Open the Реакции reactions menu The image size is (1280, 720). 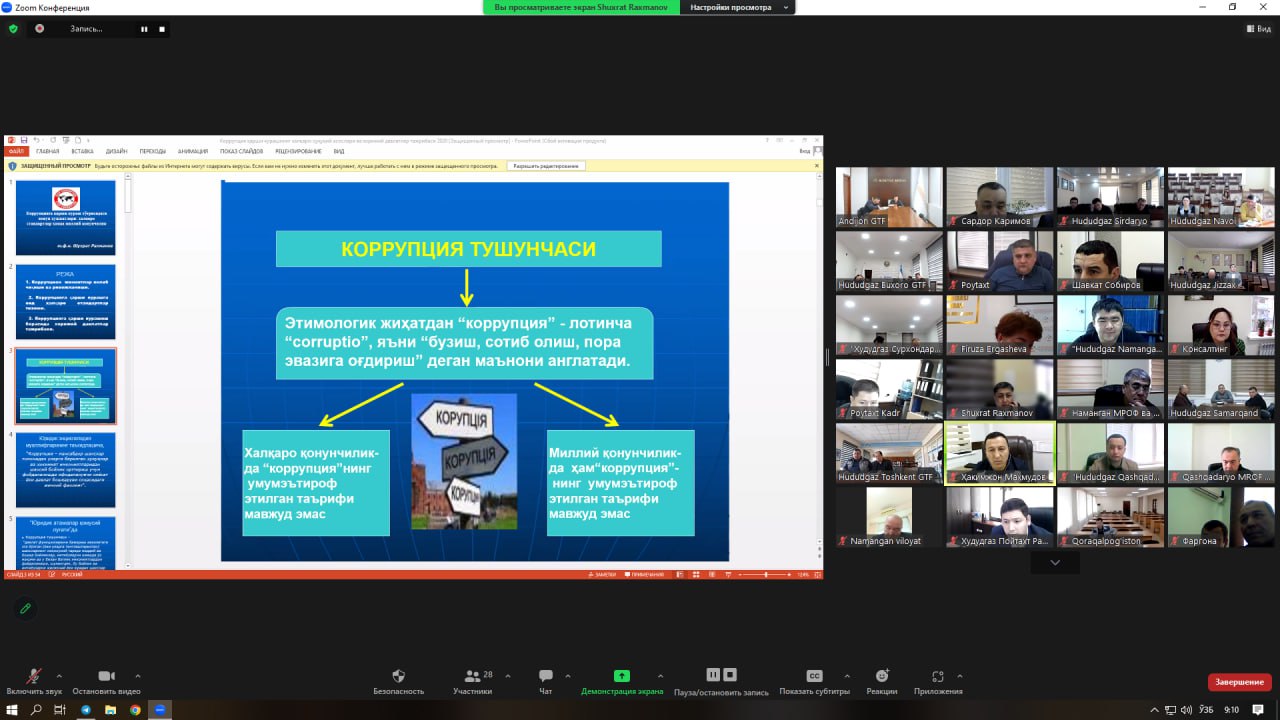pyautogui.click(x=881, y=677)
